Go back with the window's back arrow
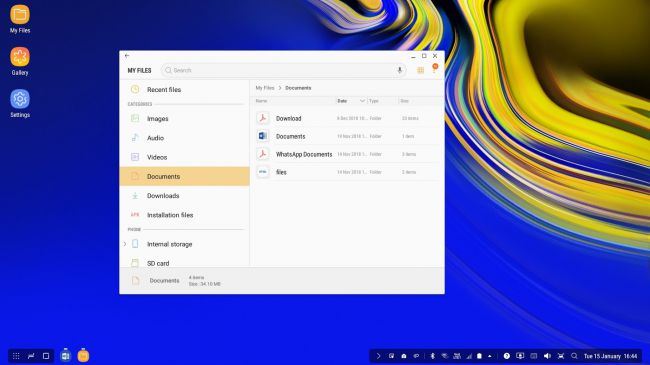The image size is (650, 365). [x=127, y=56]
